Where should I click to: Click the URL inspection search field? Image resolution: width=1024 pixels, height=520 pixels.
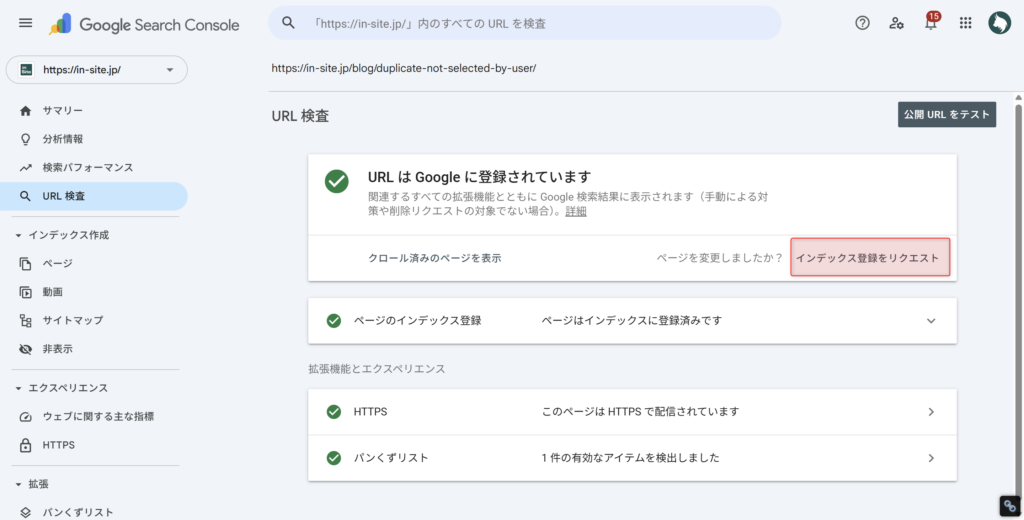click(524, 23)
